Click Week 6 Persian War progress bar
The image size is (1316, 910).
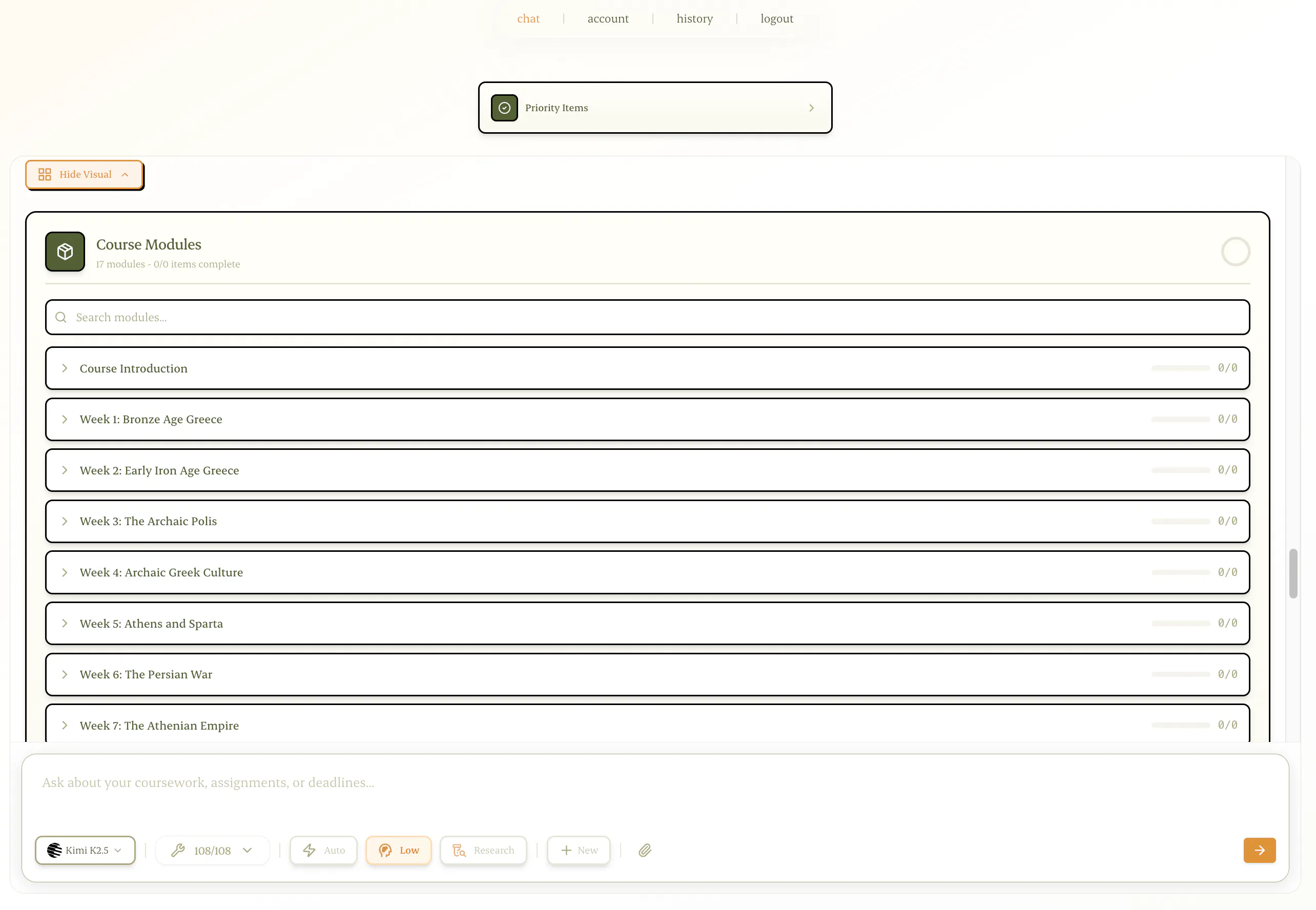pyautogui.click(x=1180, y=674)
